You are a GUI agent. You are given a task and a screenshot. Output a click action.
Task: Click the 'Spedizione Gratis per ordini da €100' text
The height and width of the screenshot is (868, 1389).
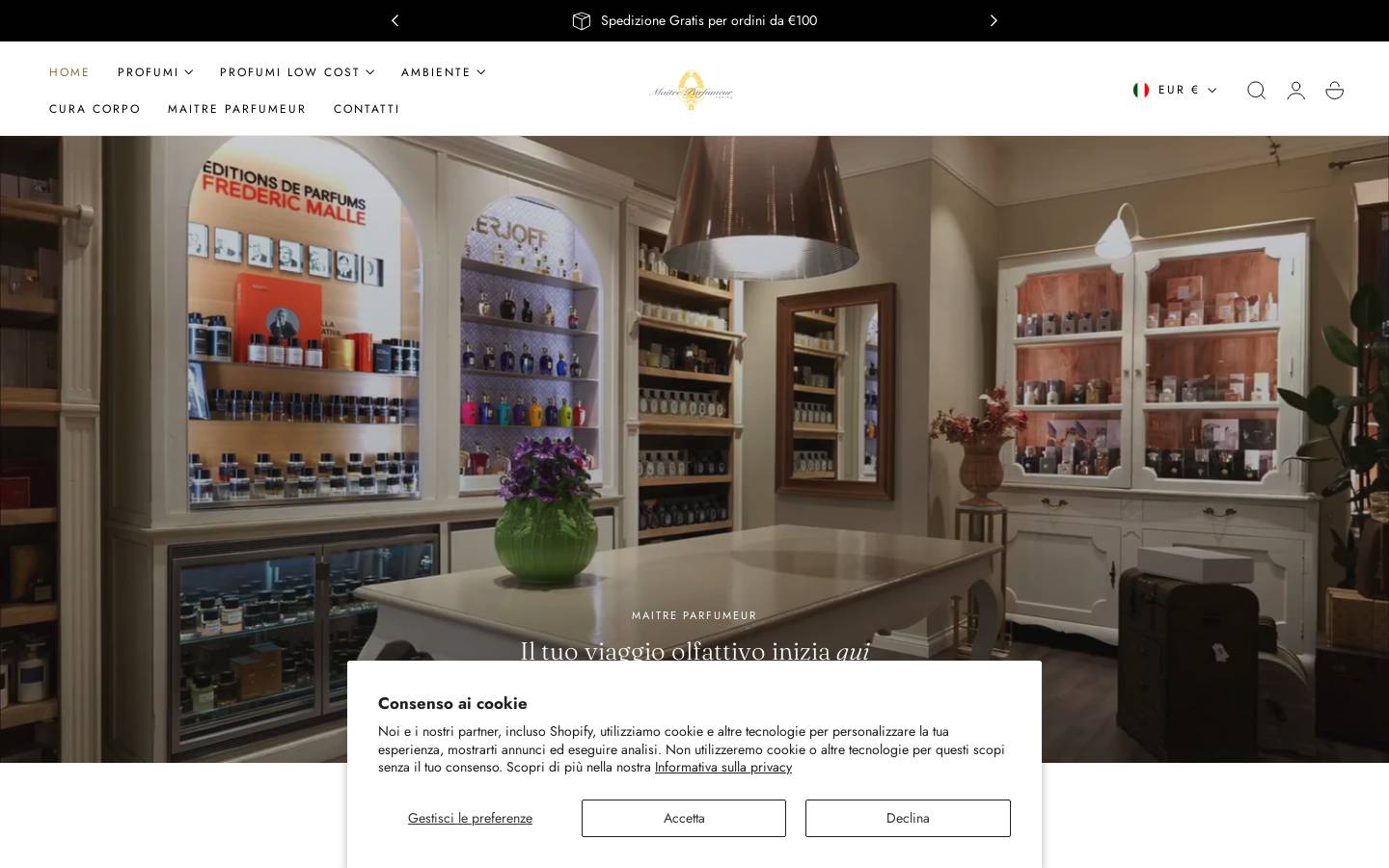point(709,20)
